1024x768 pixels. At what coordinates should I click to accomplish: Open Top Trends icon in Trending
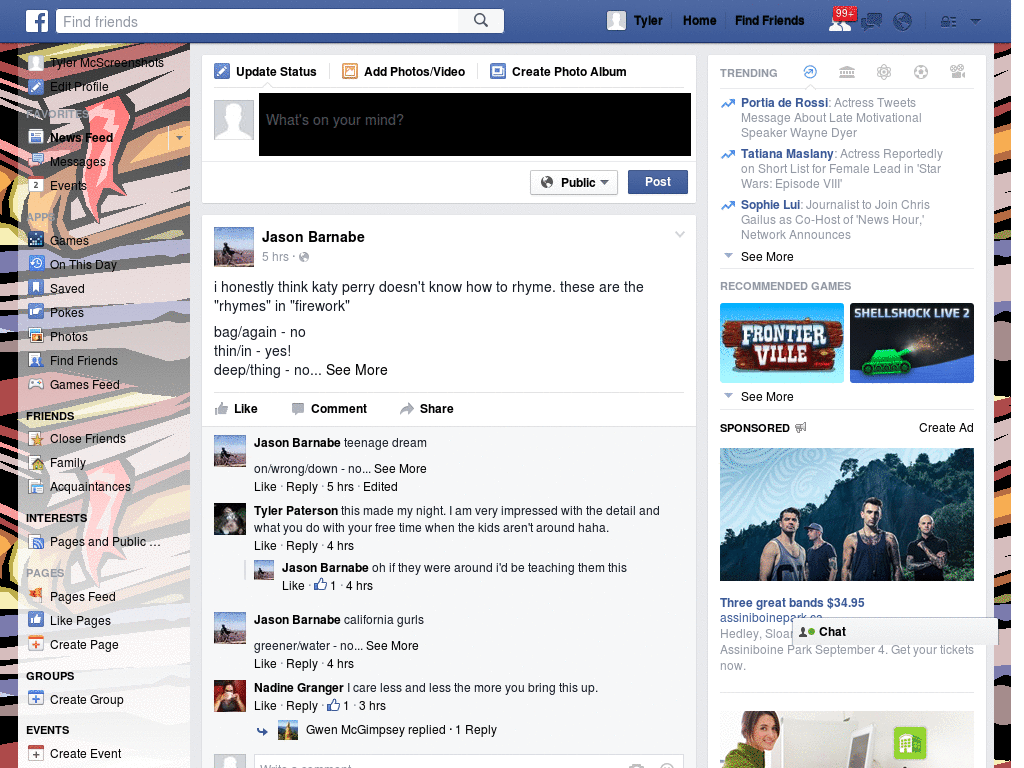click(810, 72)
